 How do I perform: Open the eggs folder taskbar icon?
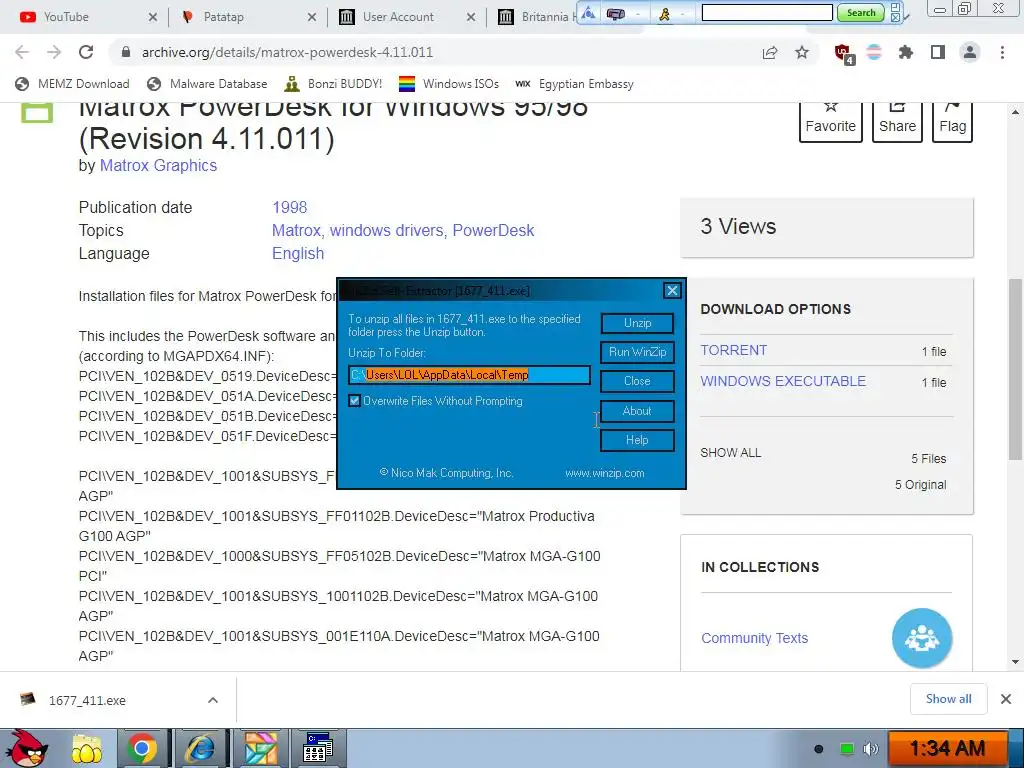pyautogui.click(x=87, y=749)
